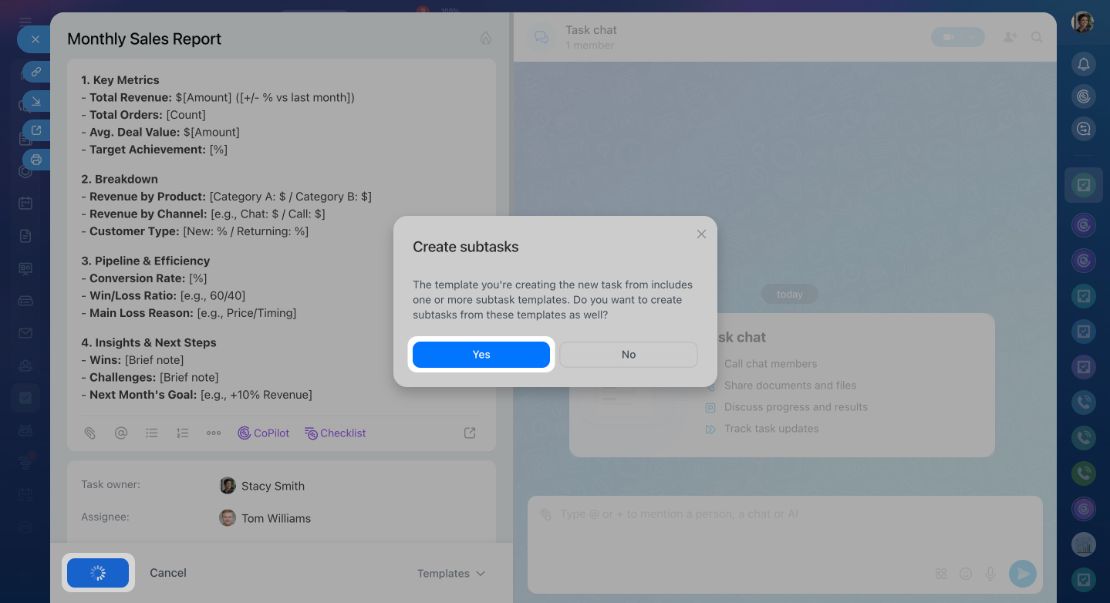Add a member to the task chat
This screenshot has width=1110, height=603.
click(x=1010, y=37)
